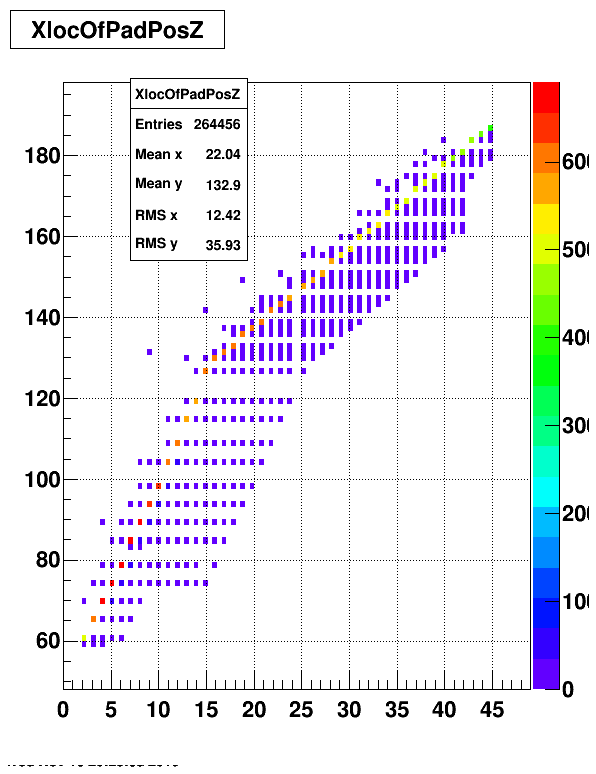Select the Mean y 132.9 statistics row
The width and height of the screenshot is (596, 774).
188,184
